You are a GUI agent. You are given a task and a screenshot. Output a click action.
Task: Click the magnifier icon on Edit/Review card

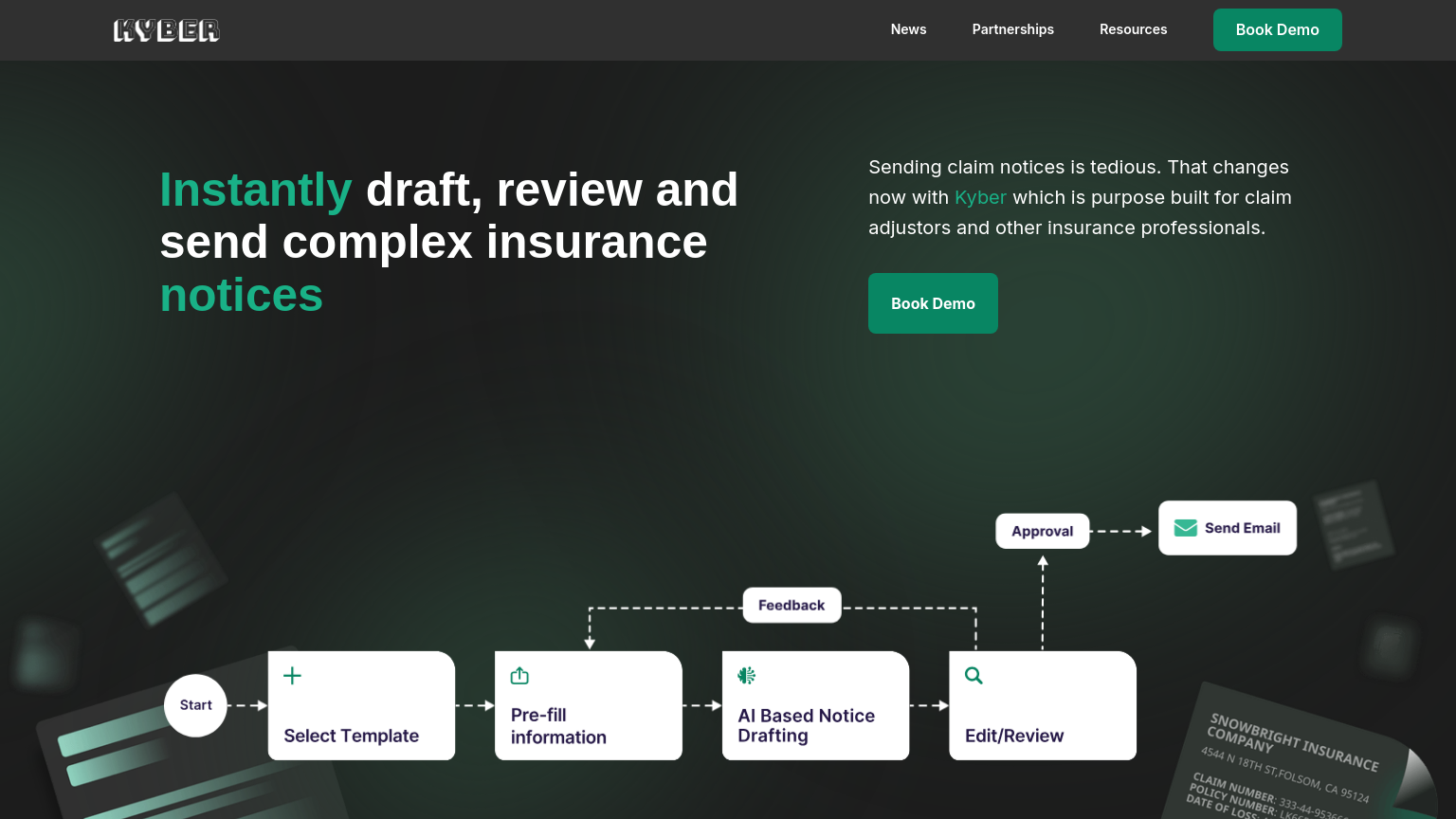click(x=974, y=676)
